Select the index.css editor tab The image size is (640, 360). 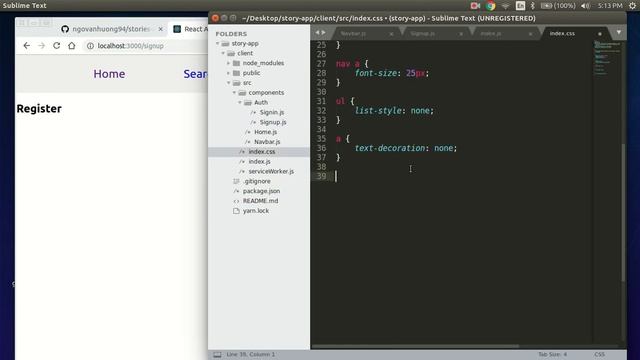562,33
